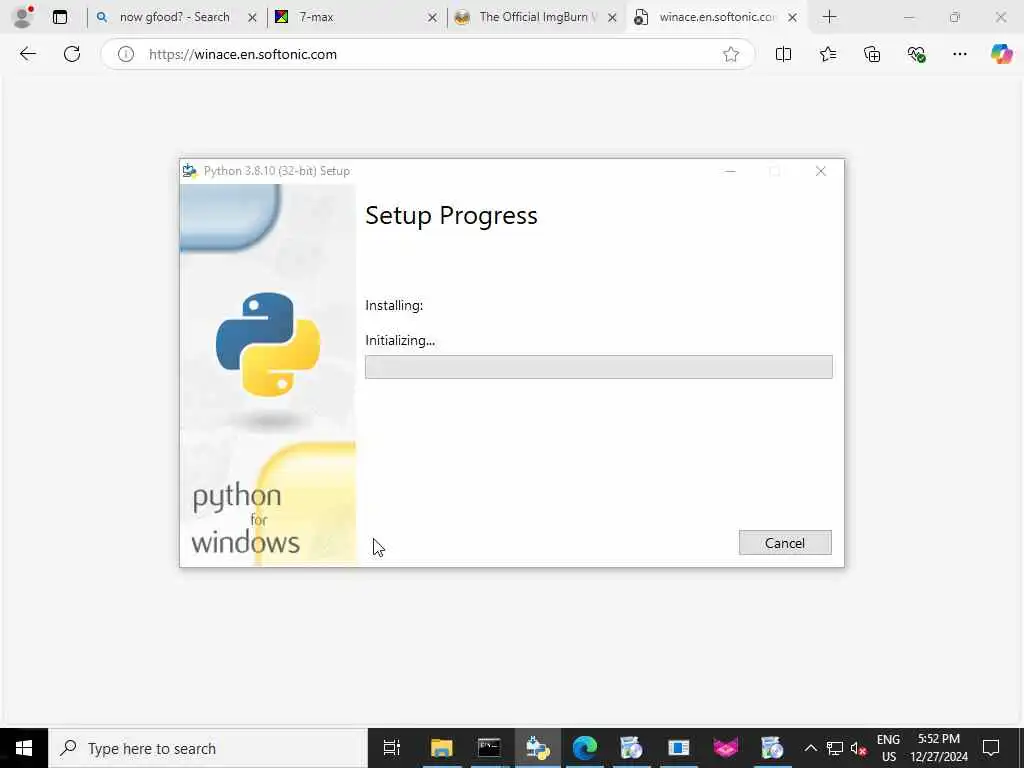Open Edge Settings and more menu
Image resolution: width=1024 pixels, height=768 pixels.
click(x=960, y=54)
